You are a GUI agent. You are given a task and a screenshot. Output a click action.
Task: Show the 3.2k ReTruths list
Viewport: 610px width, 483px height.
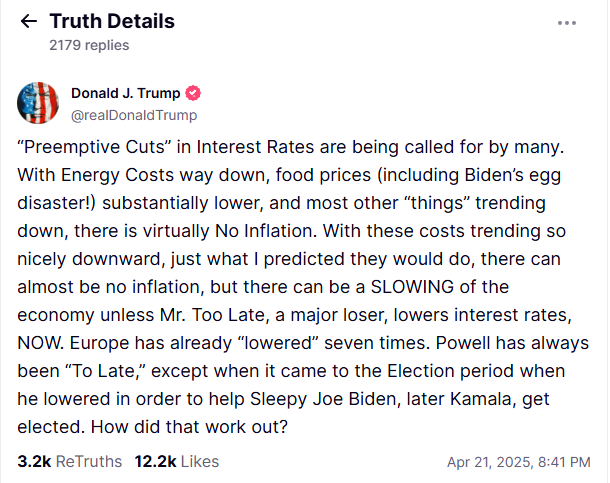coord(70,462)
